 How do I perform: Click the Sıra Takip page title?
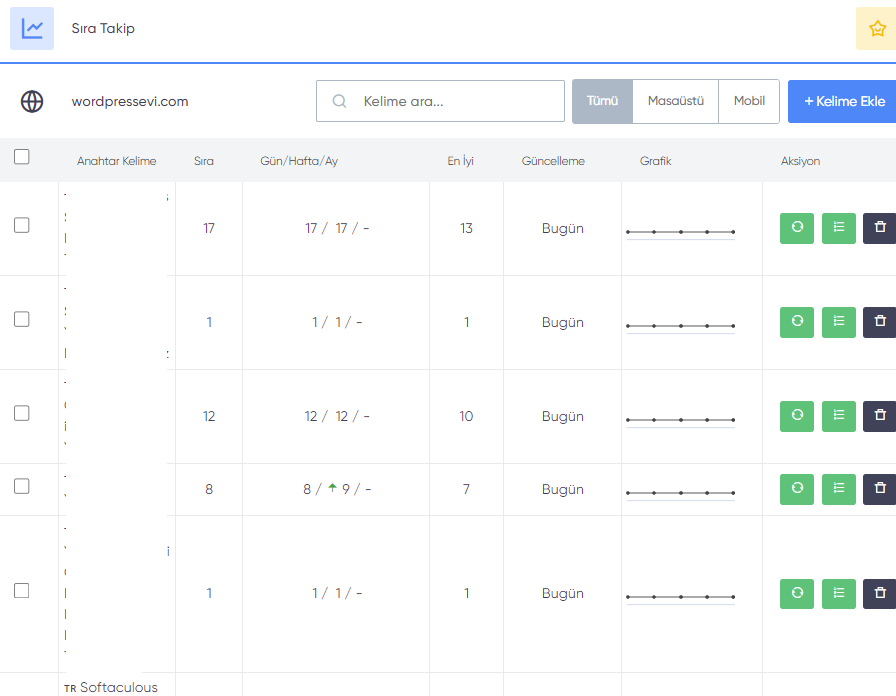point(103,29)
